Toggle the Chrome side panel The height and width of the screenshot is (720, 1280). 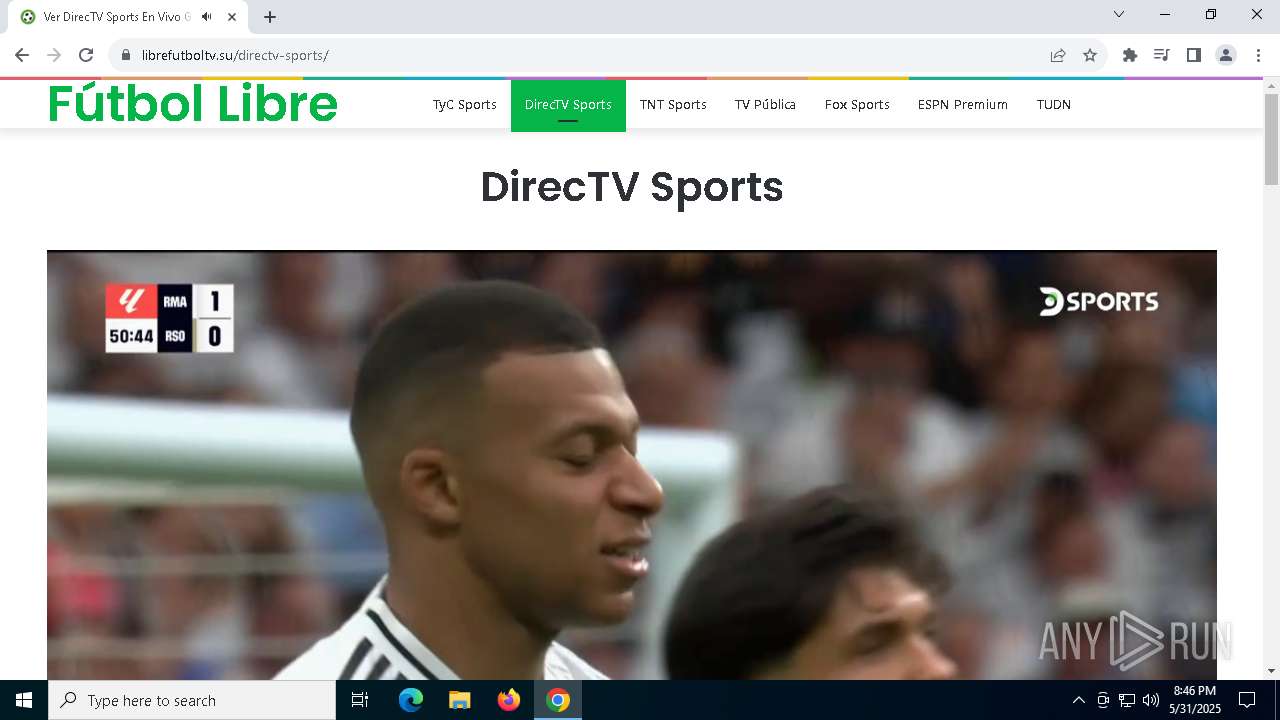(1194, 55)
